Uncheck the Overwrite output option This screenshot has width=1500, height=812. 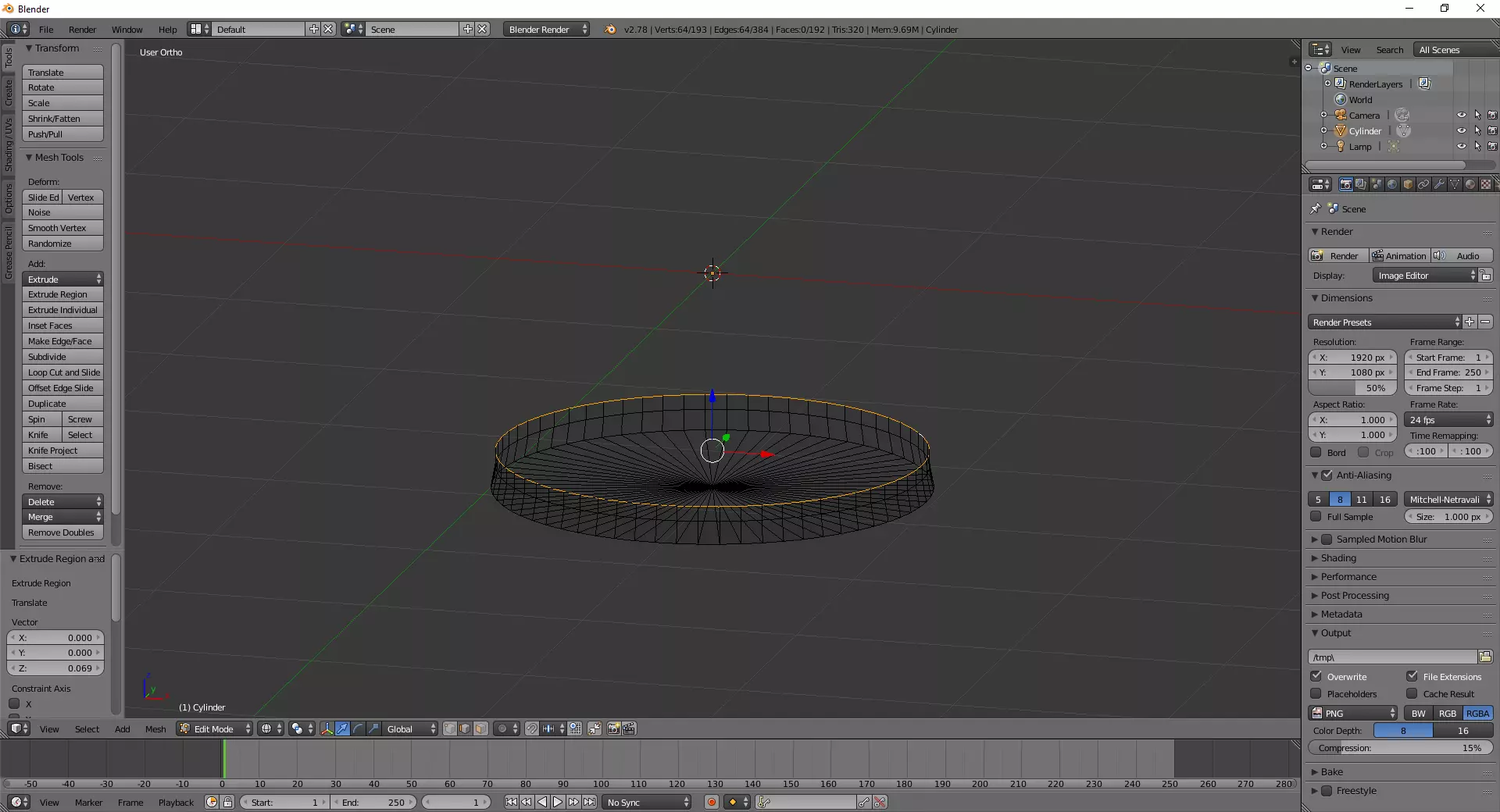click(1316, 677)
